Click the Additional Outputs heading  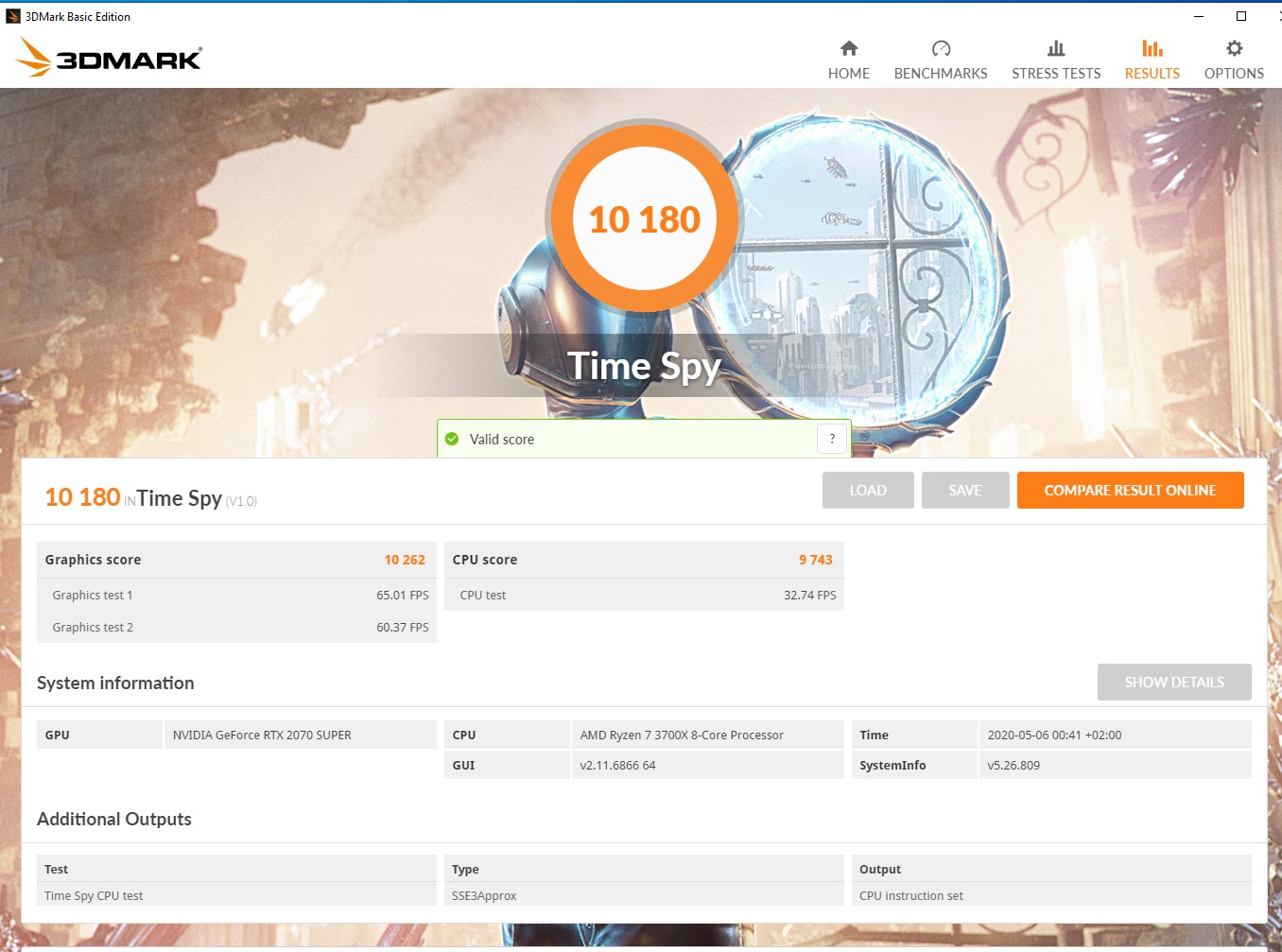pos(114,819)
